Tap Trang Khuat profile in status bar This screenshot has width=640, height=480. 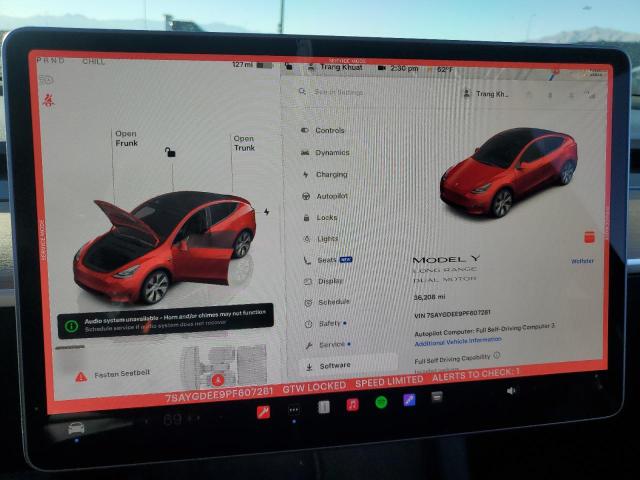(x=336, y=67)
